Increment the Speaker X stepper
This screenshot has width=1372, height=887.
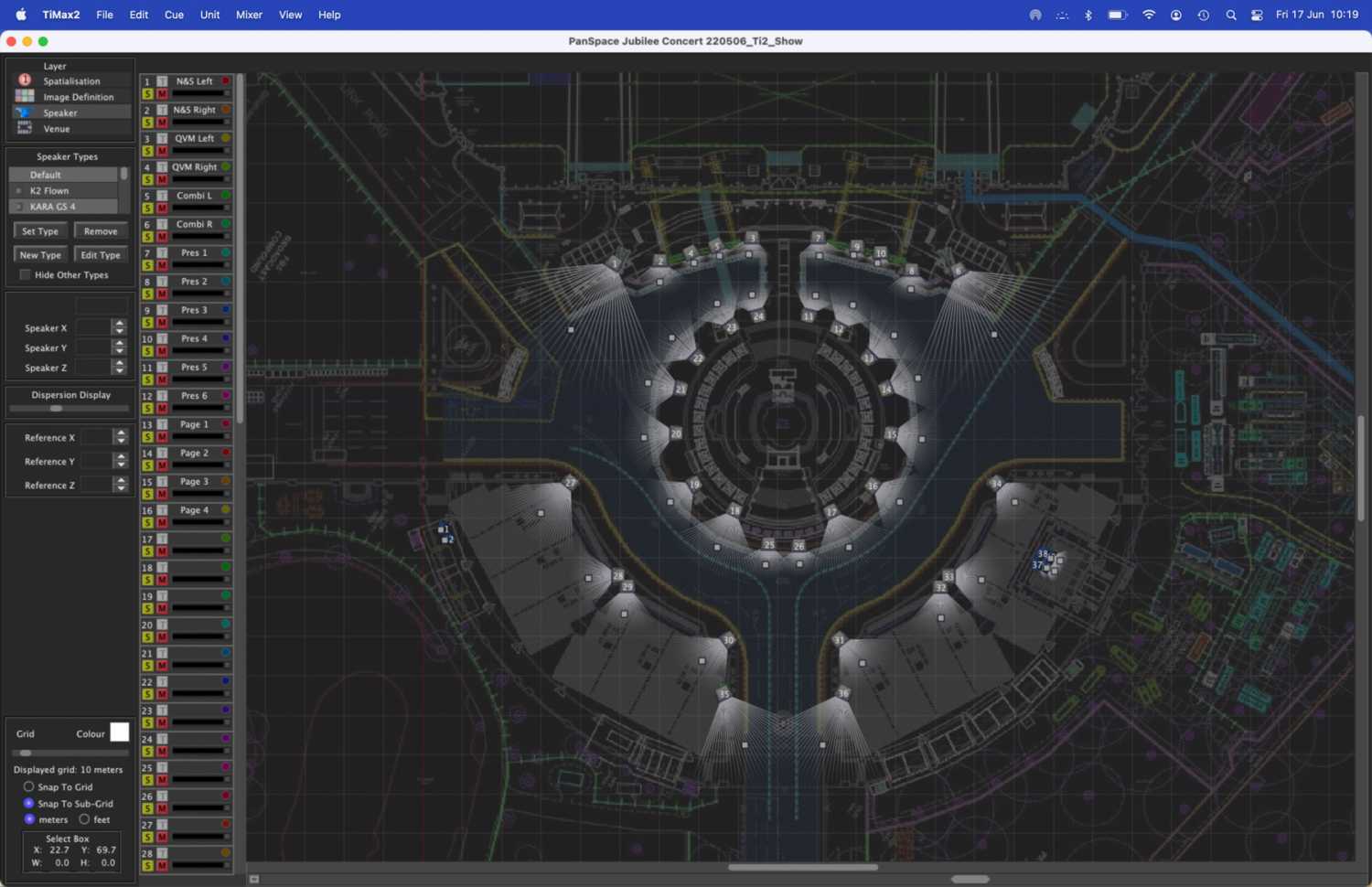[119, 324]
